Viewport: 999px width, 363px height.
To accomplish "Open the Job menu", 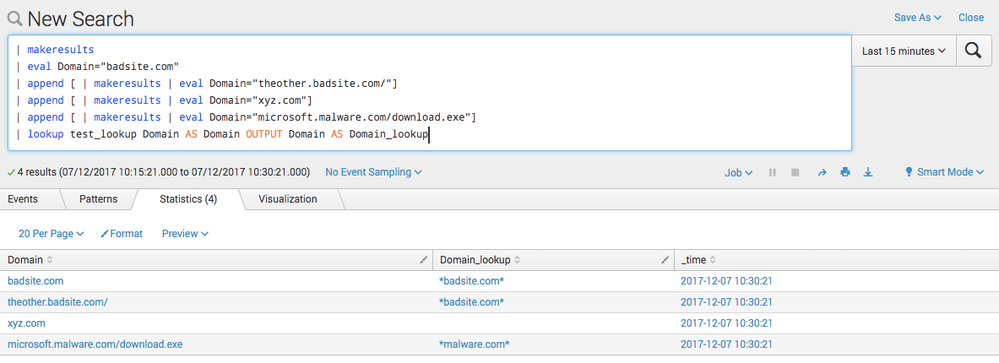I will 738,173.
